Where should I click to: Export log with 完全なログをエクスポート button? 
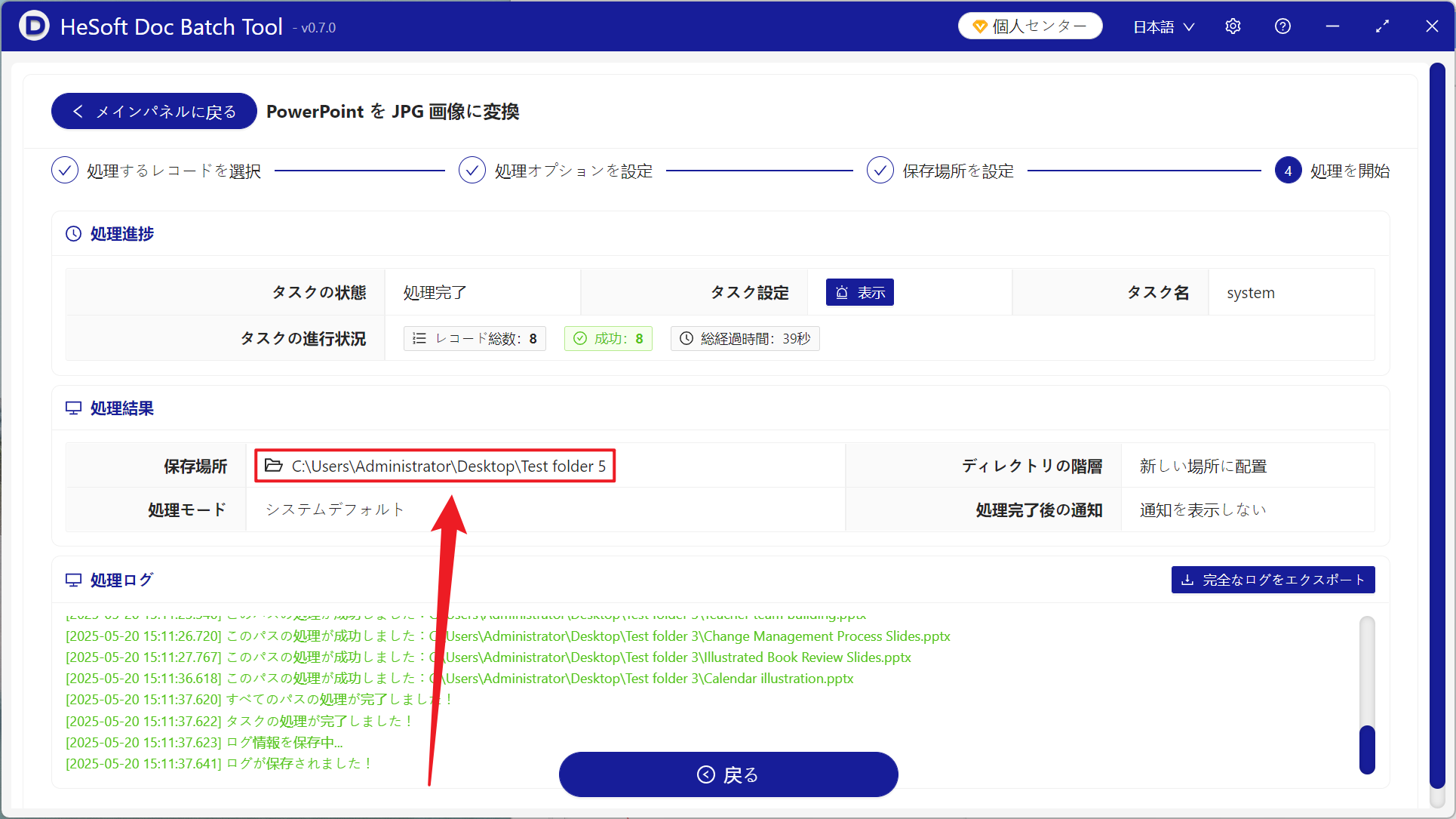point(1273,580)
